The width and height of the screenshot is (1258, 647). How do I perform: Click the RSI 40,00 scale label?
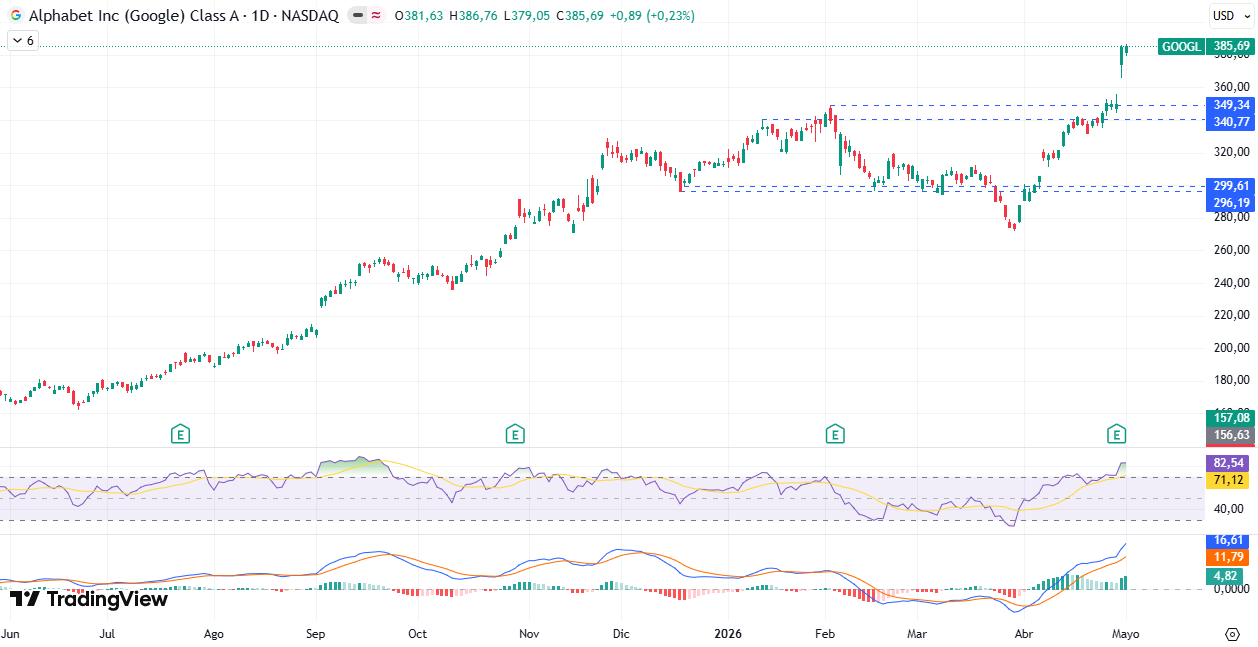pos(1229,508)
